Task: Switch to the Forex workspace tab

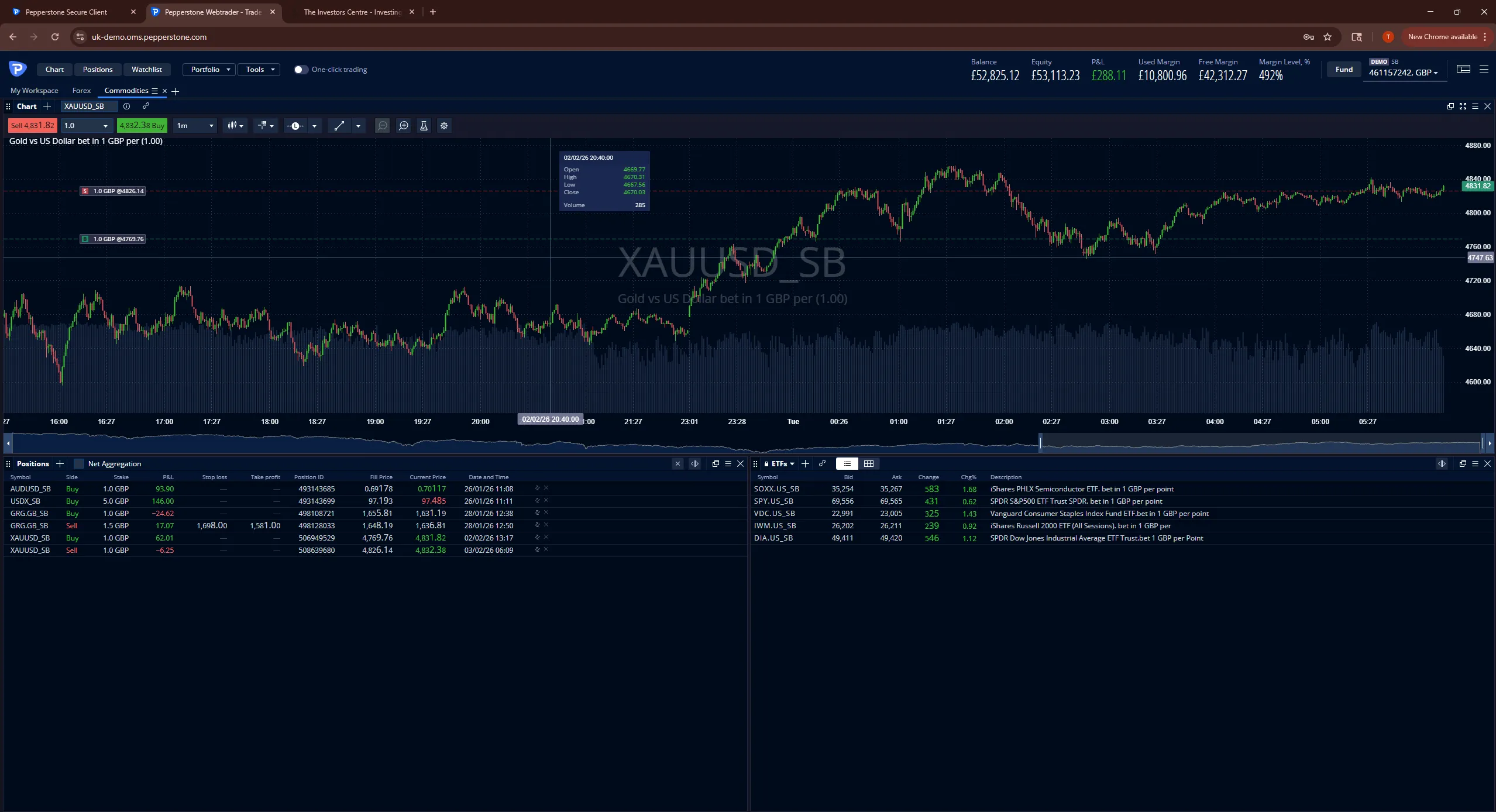Action: (81, 91)
